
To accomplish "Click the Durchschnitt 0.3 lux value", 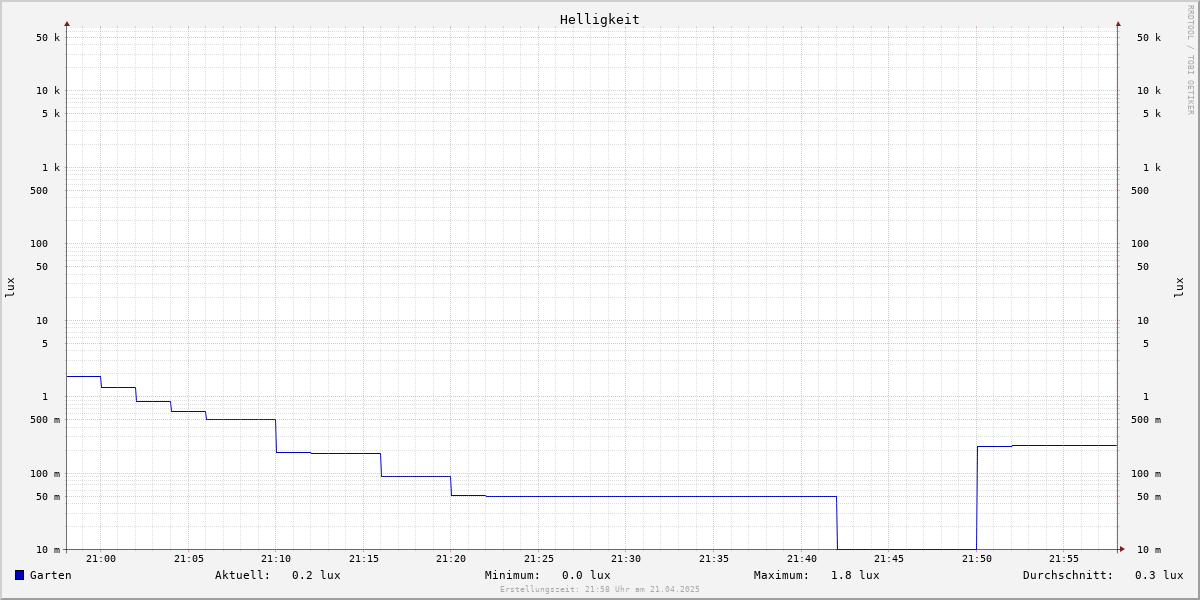I will coord(1159,575).
